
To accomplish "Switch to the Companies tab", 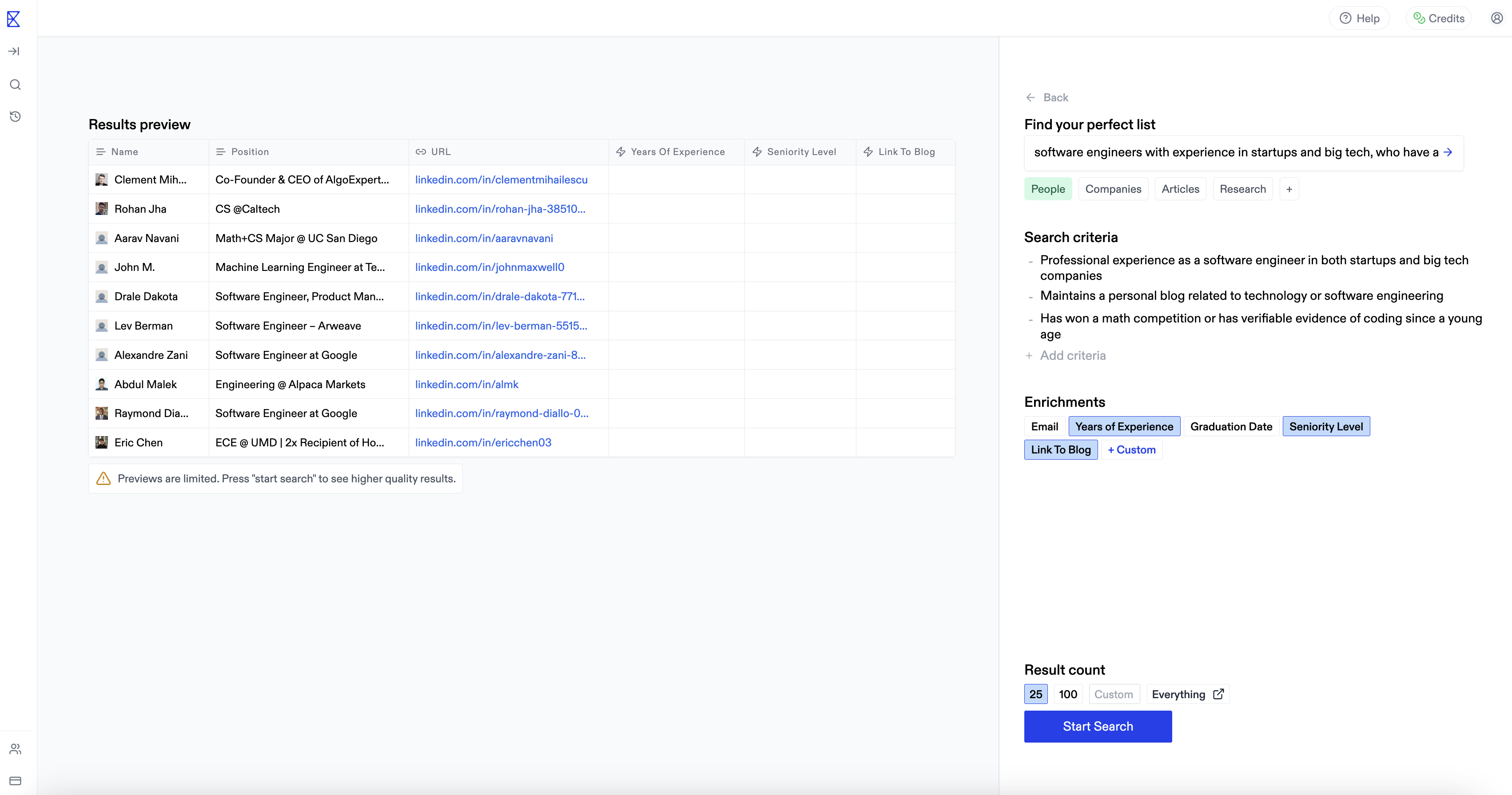I will (x=1113, y=189).
